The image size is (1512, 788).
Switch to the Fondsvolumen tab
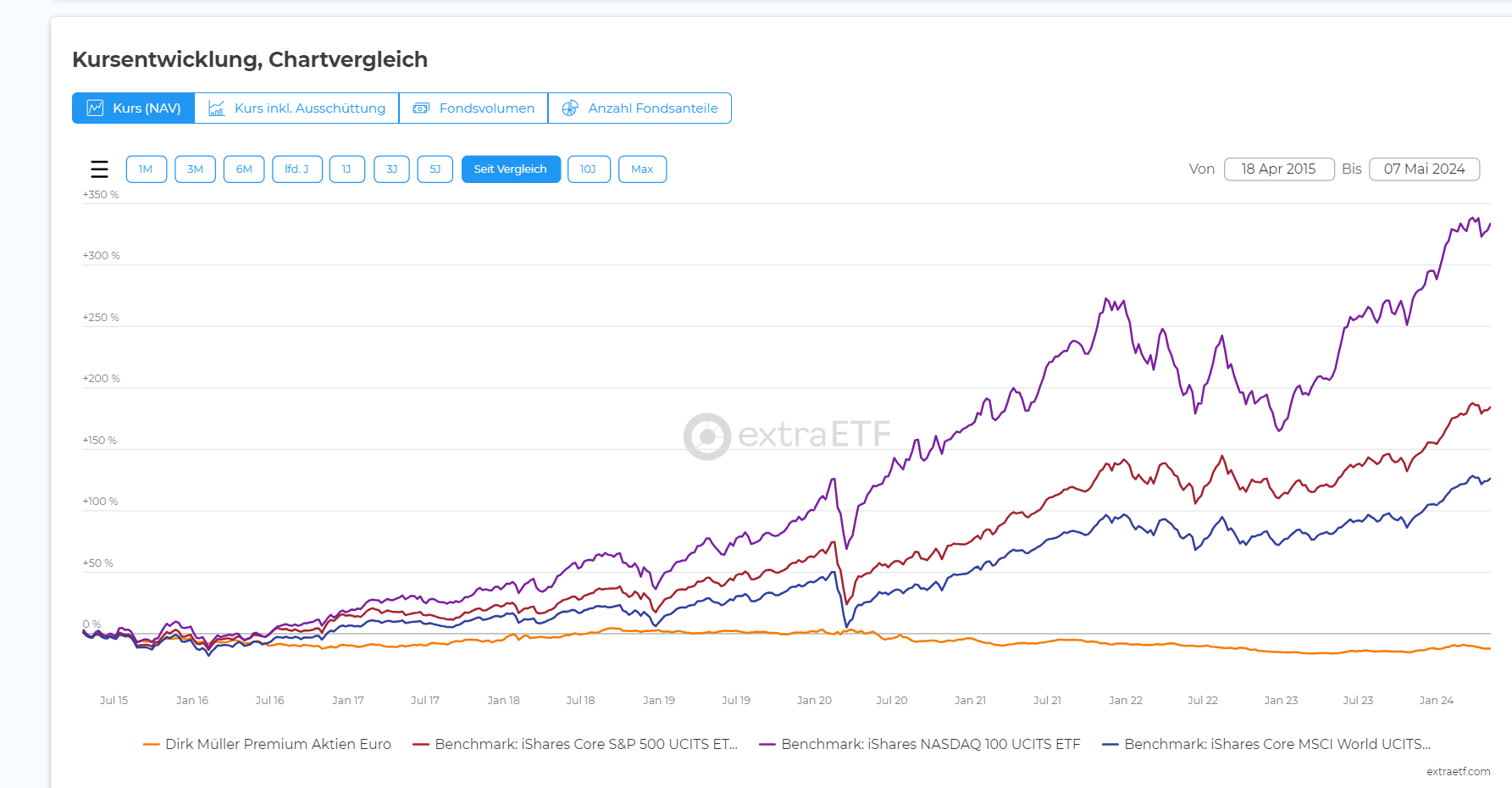474,108
